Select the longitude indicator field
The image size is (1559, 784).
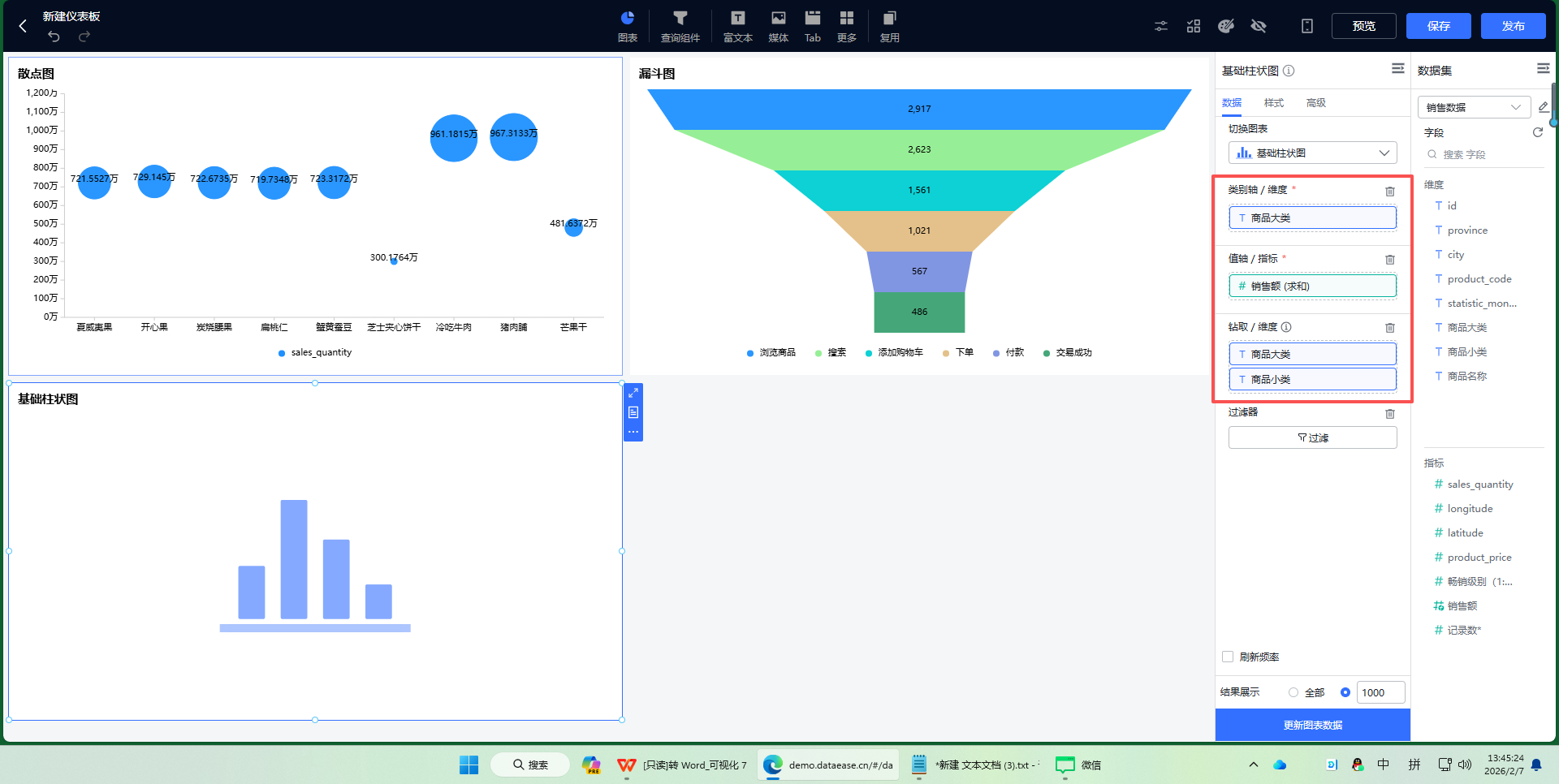(x=1470, y=509)
